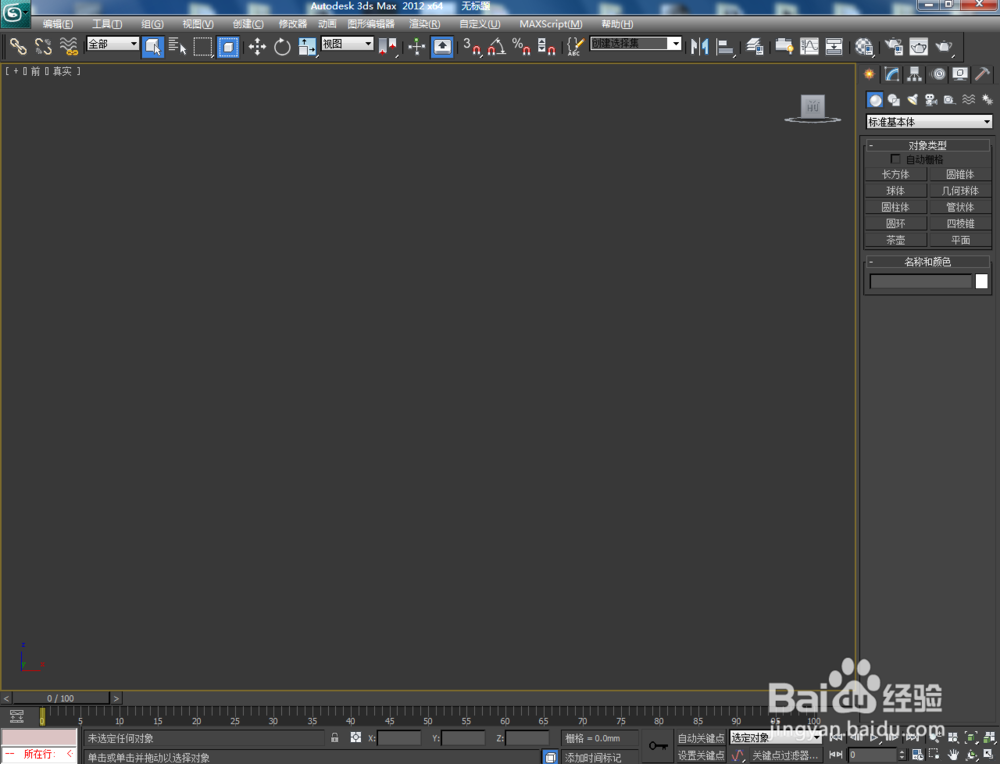Image resolution: width=1000 pixels, height=764 pixels.
Task: Click Bind to Space Warp icon
Action: pyautogui.click(x=69, y=47)
